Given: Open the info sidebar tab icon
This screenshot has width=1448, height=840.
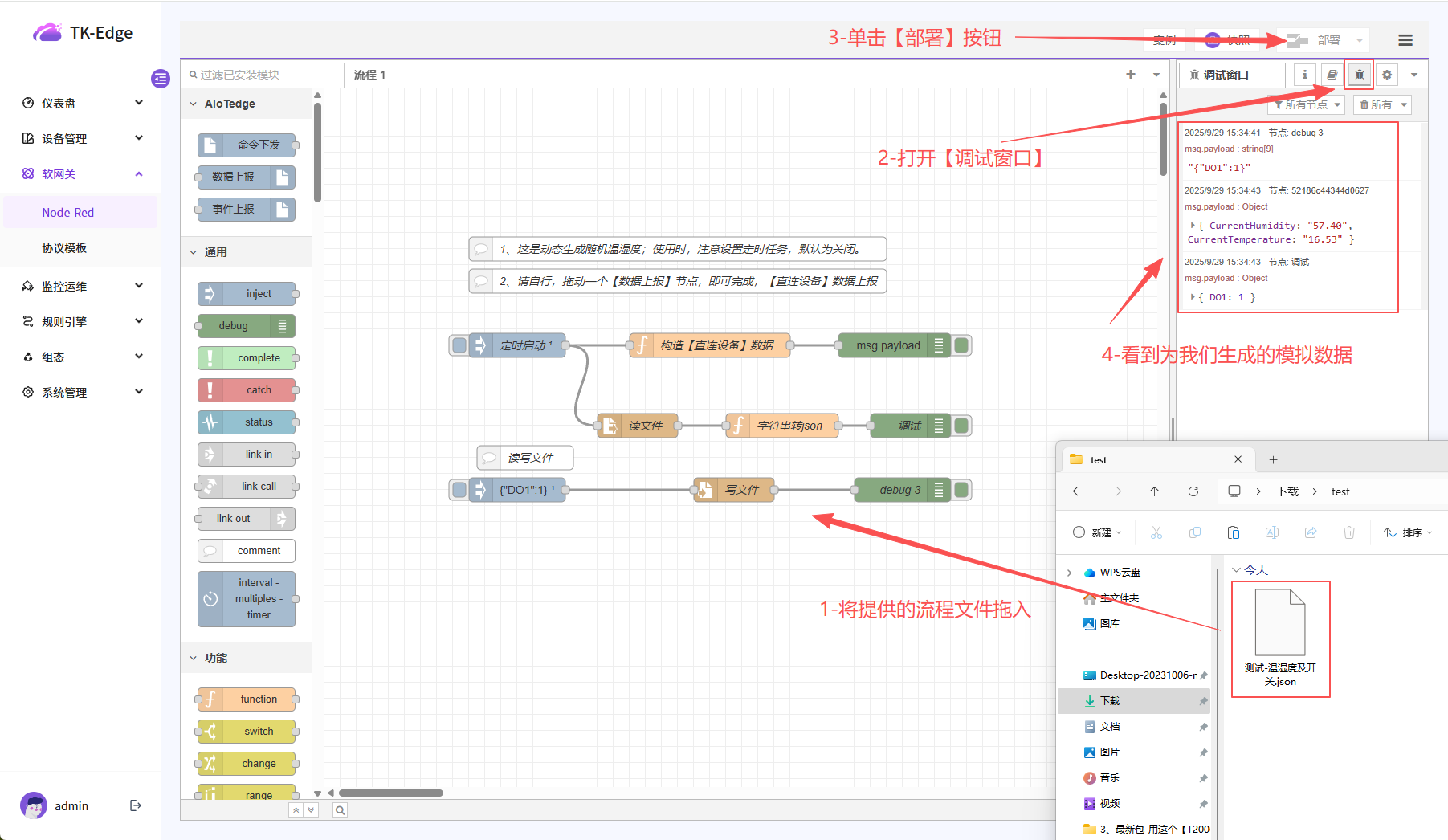Looking at the screenshot, I should coord(1304,75).
